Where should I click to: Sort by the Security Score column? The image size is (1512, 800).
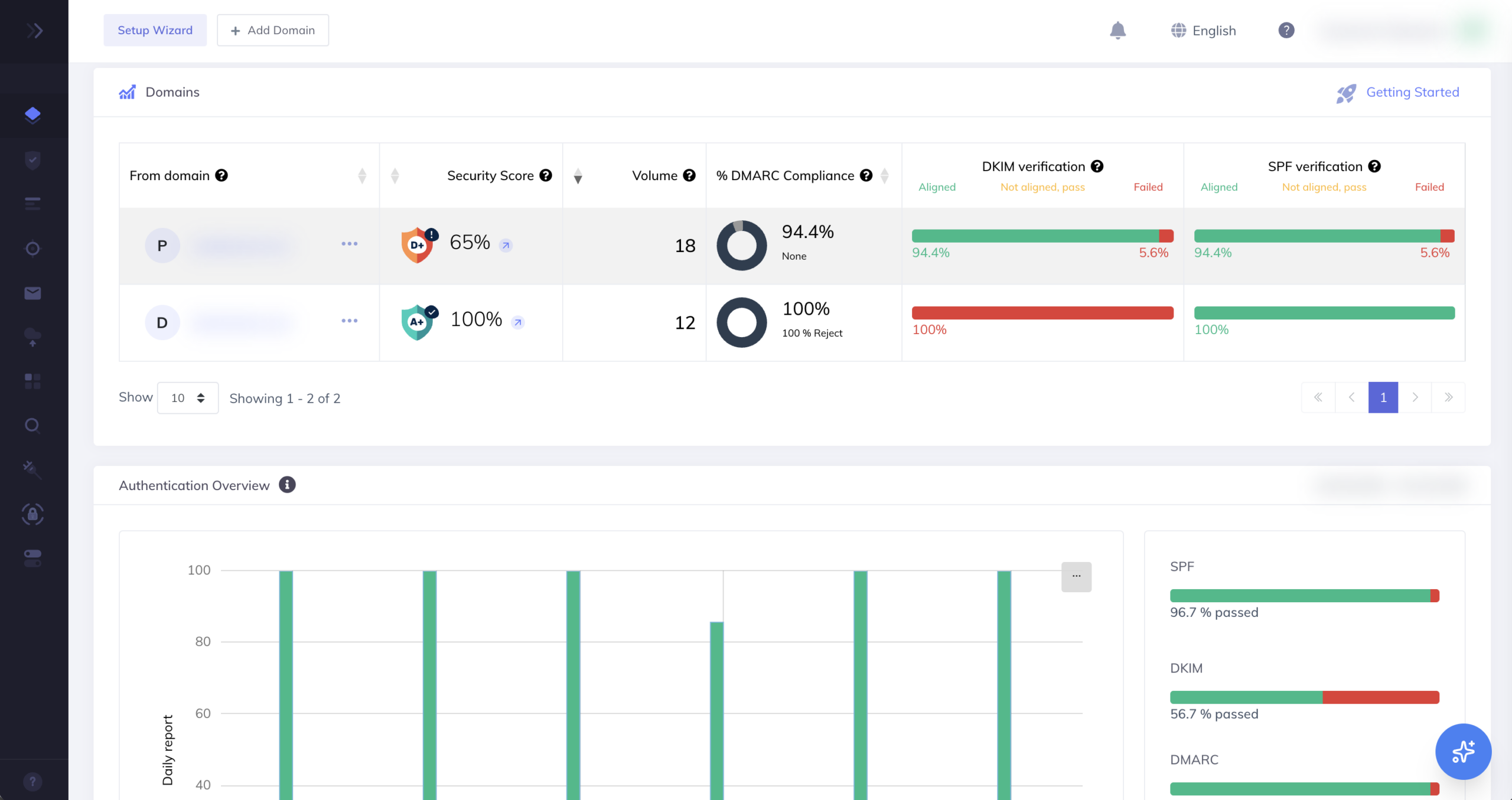[x=395, y=175]
